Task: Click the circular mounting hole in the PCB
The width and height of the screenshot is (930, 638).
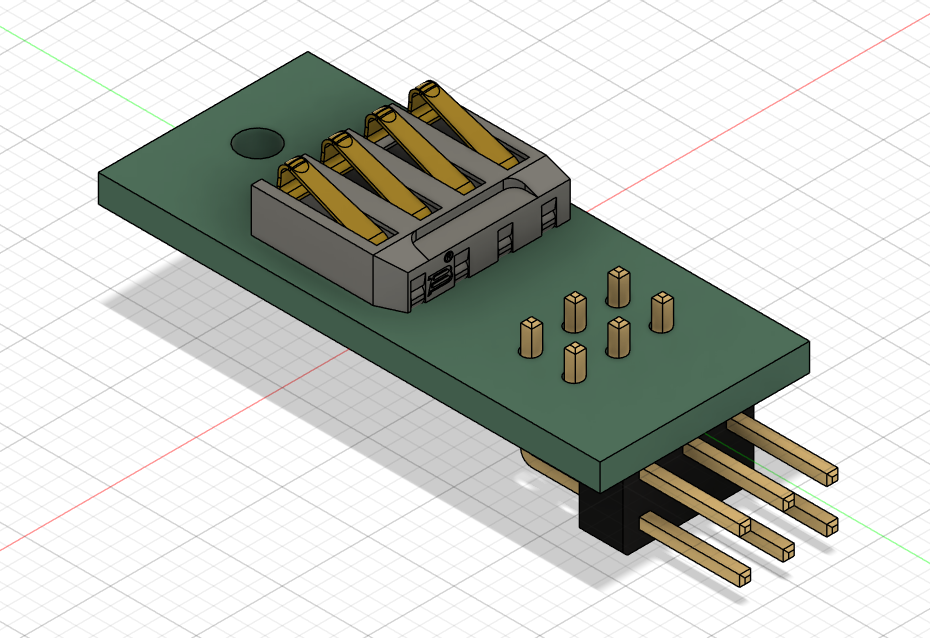Action: point(256,143)
